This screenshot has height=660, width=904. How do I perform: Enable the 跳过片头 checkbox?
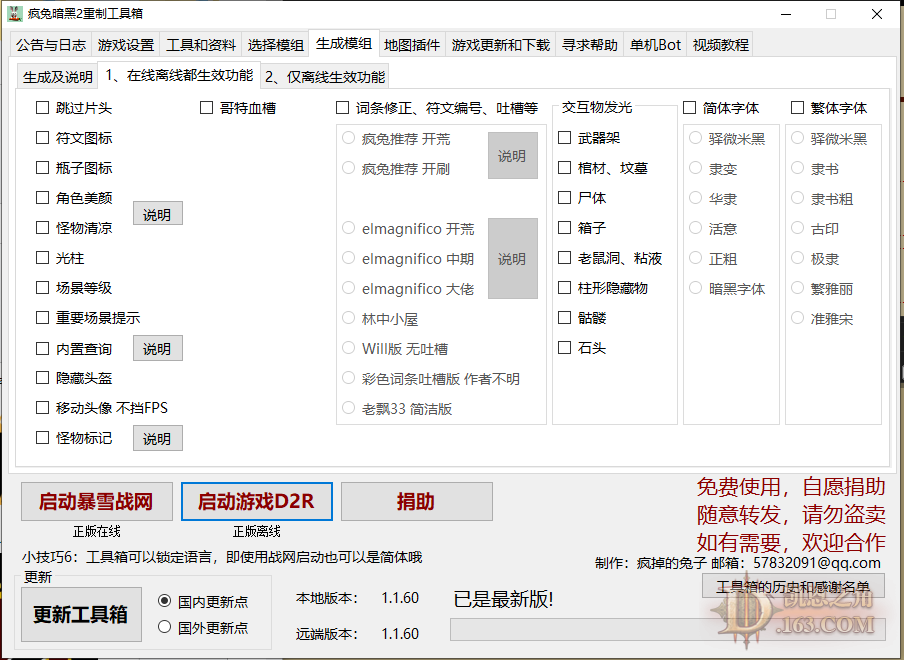[42, 108]
